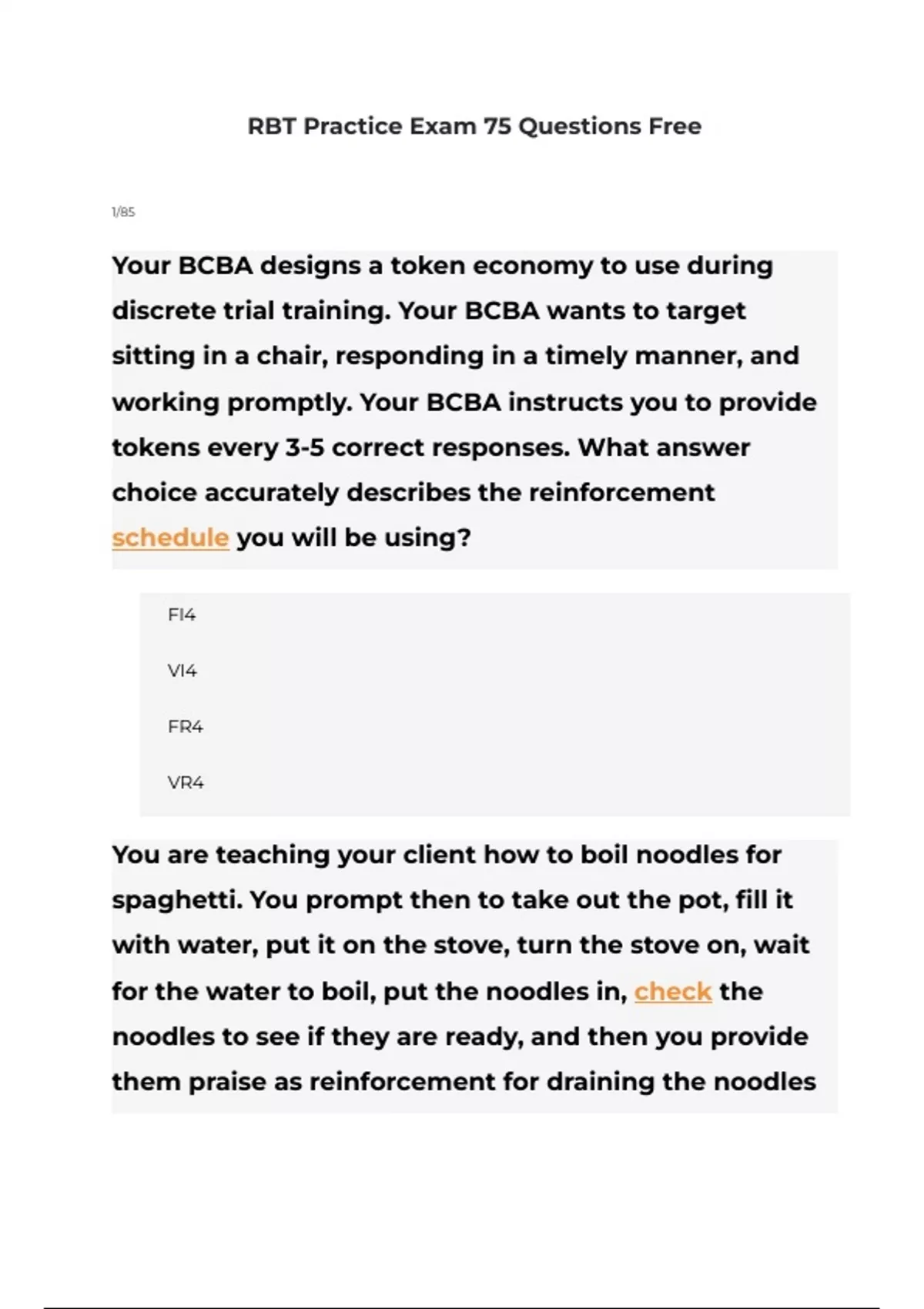Click the line starting 'noodles to see if they'

click(x=460, y=1036)
